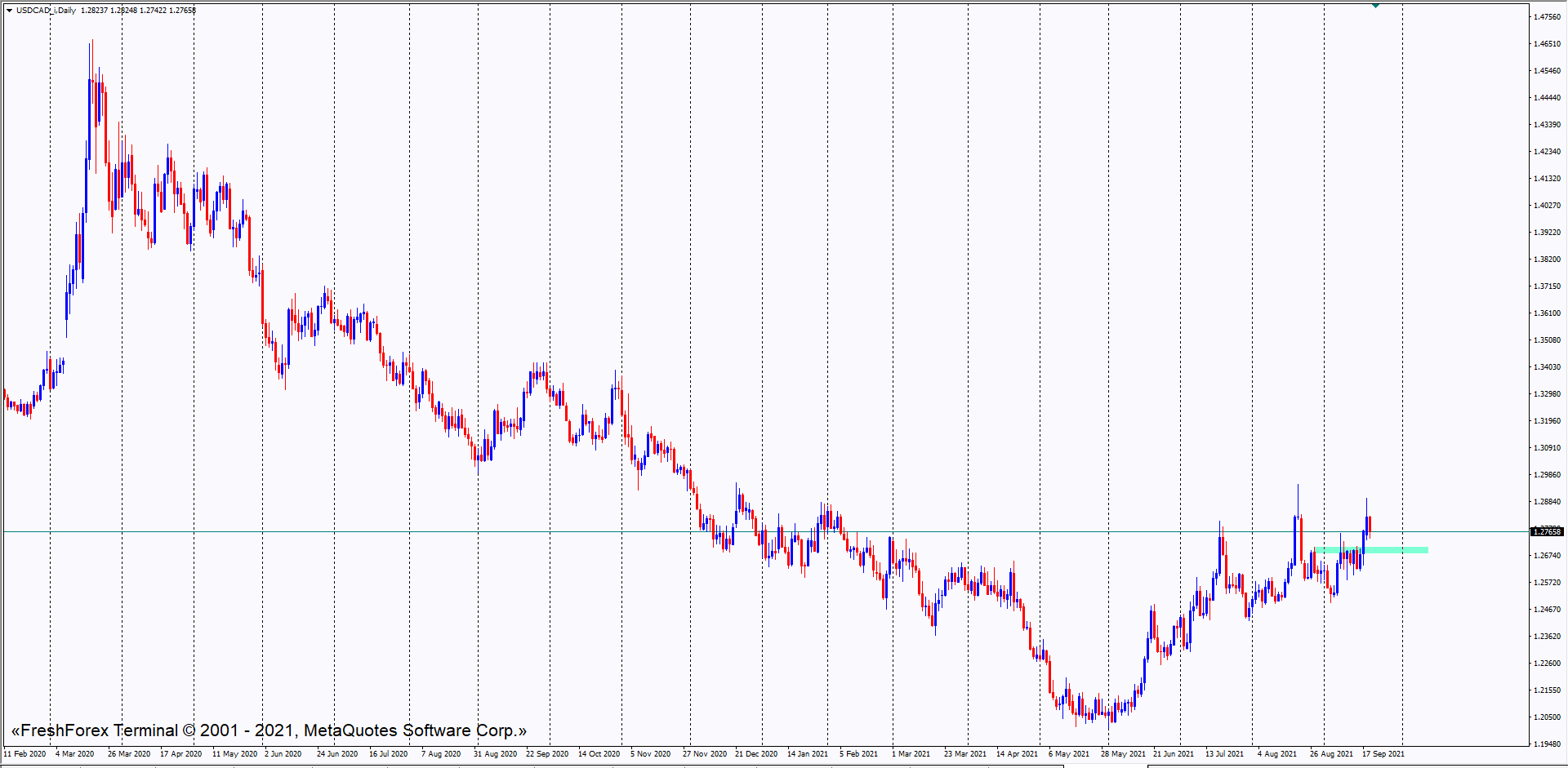Click the 4 Aug 2021 date label
Screen dimensions: 1568x768
click(x=1277, y=754)
